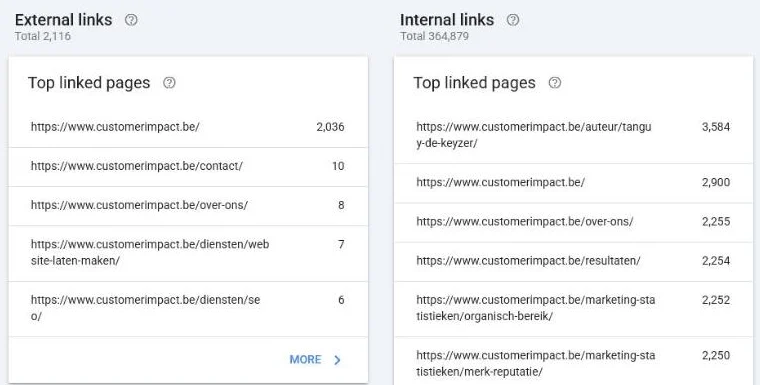Open external row https://www.customerimpact.be/ with 2,036
Screen dimensions: 760x385
tap(188, 127)
